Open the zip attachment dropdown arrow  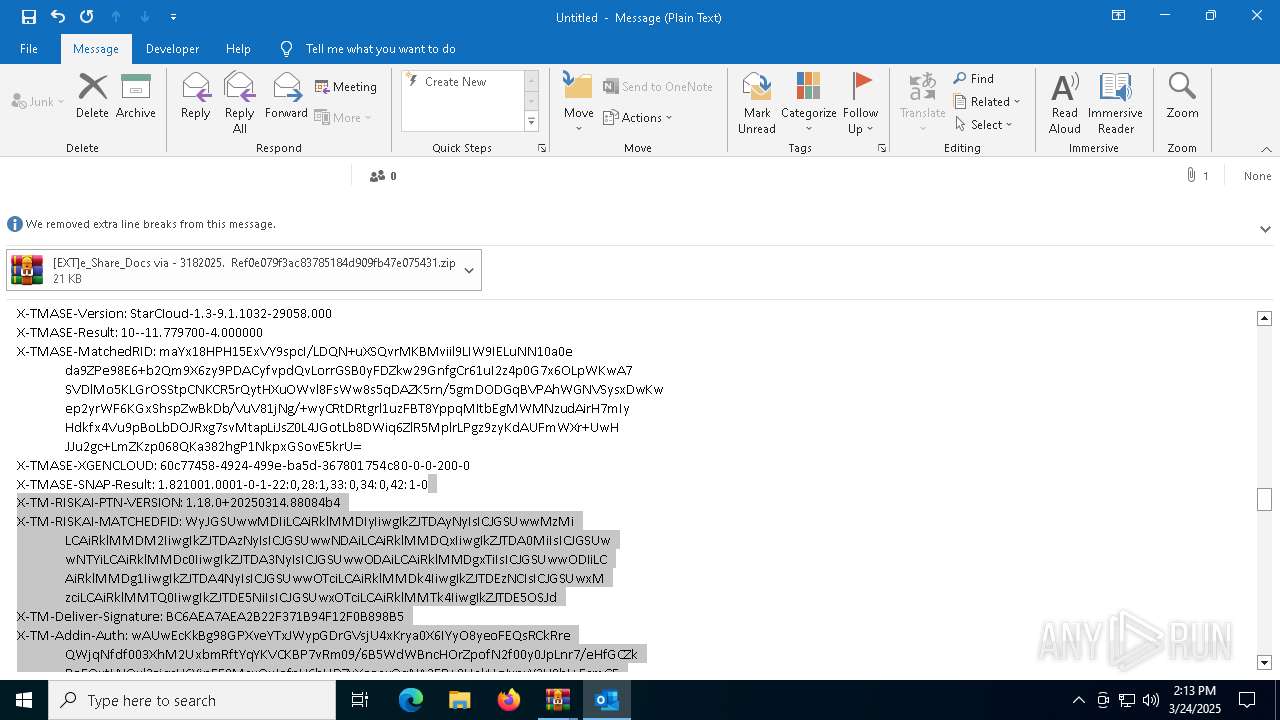point(469,271)
